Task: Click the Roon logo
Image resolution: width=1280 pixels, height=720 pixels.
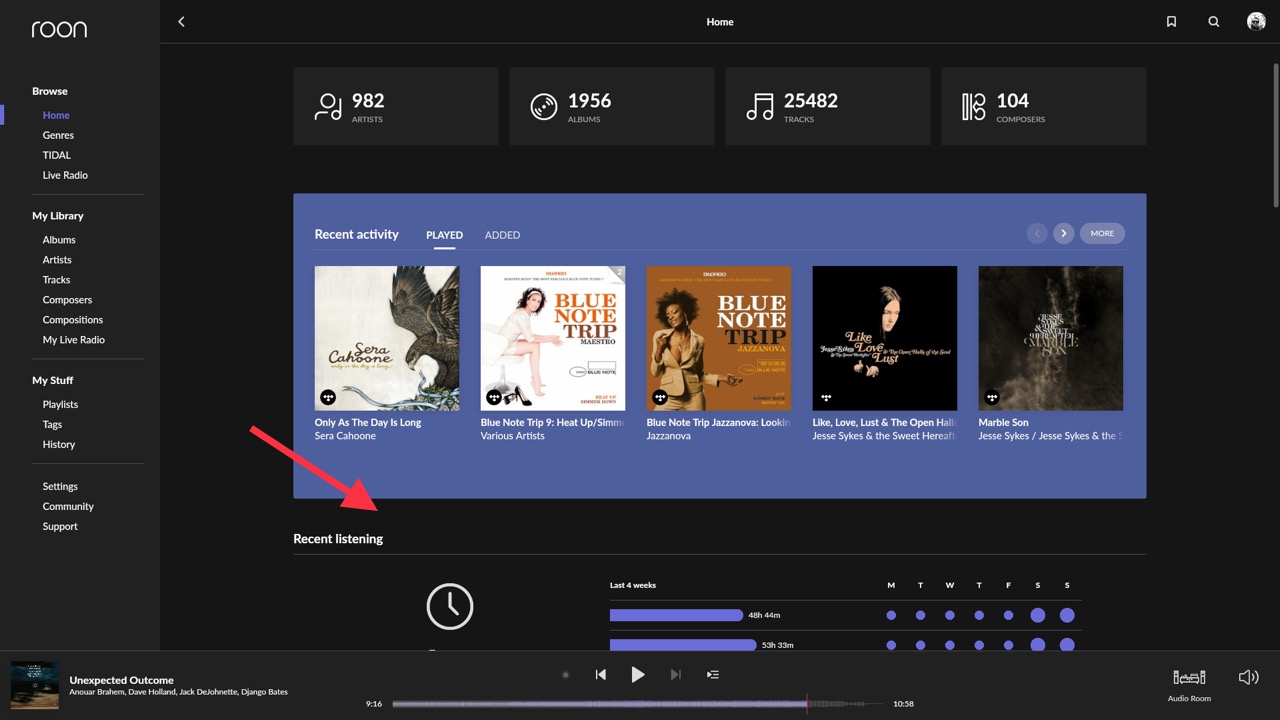Action: click(x=59, y=29)
